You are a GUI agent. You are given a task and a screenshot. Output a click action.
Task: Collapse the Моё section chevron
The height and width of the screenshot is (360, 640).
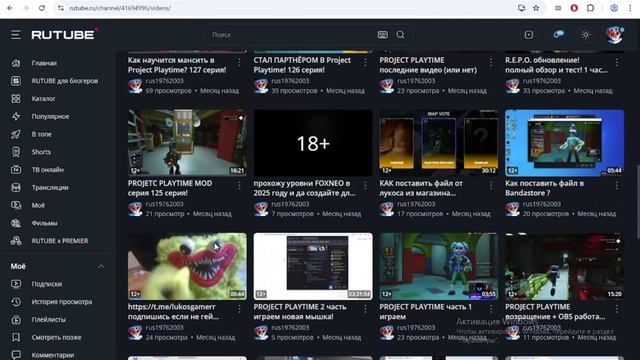pyautogui.click(x=101, y=267)
